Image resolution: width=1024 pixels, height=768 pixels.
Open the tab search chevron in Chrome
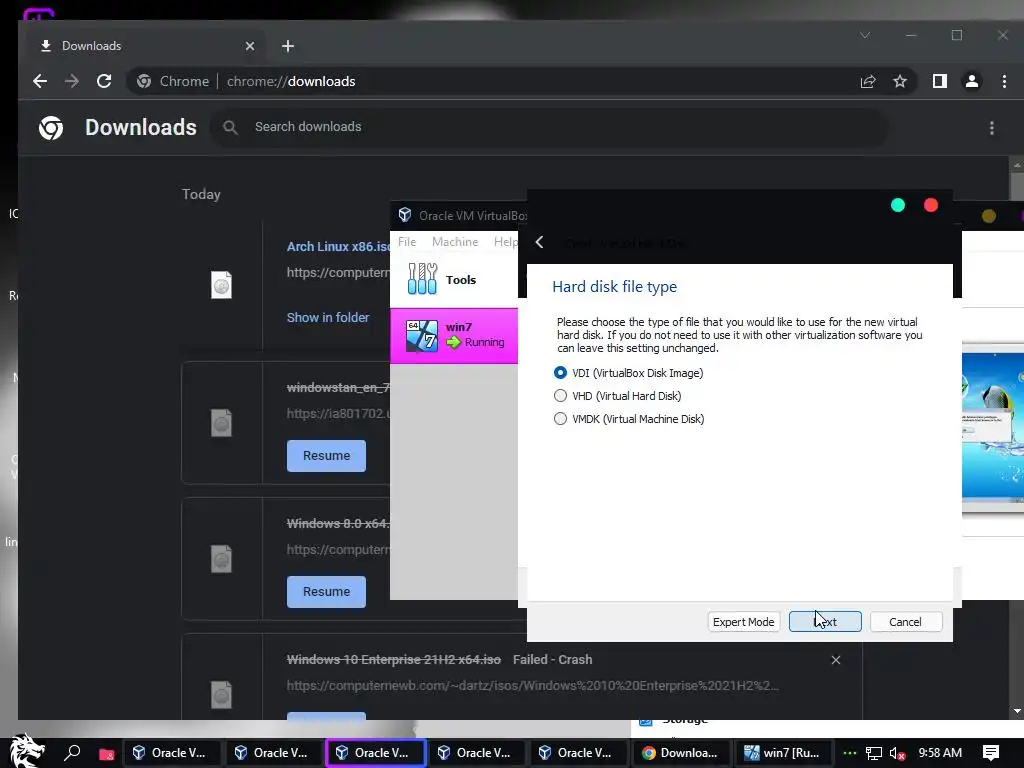coord(865,35)
